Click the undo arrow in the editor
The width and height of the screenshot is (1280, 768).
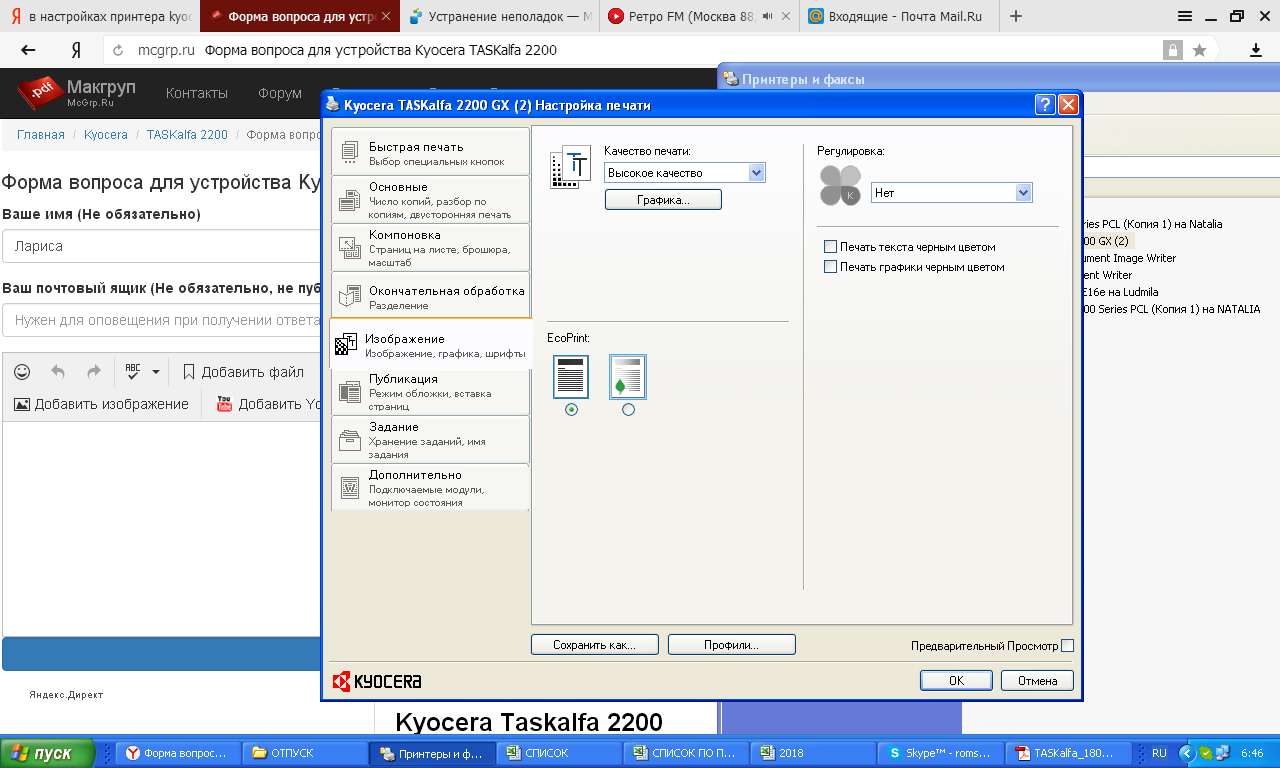point(58,372)
